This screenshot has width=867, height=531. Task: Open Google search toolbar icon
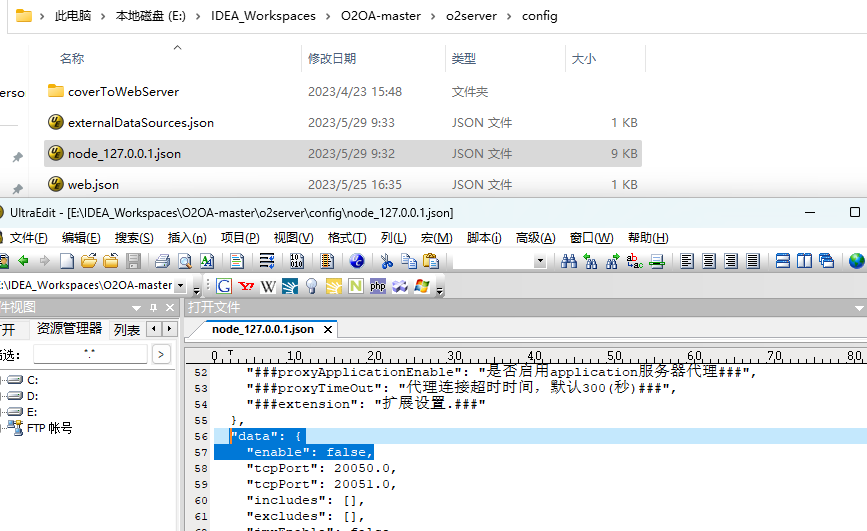point(224,286)
